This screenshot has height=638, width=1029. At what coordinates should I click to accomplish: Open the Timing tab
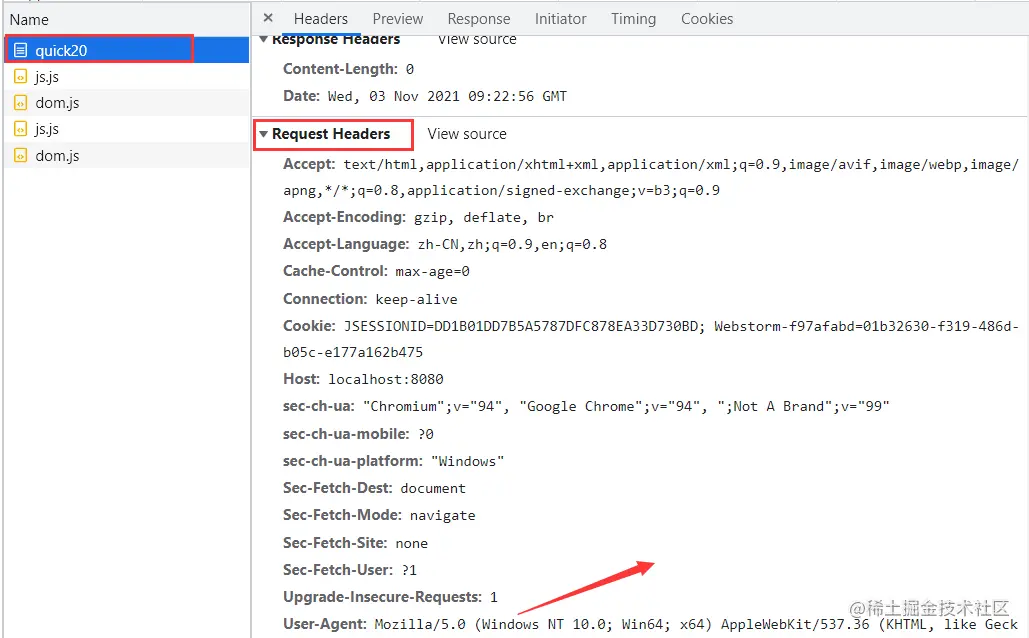coord(633,19)
